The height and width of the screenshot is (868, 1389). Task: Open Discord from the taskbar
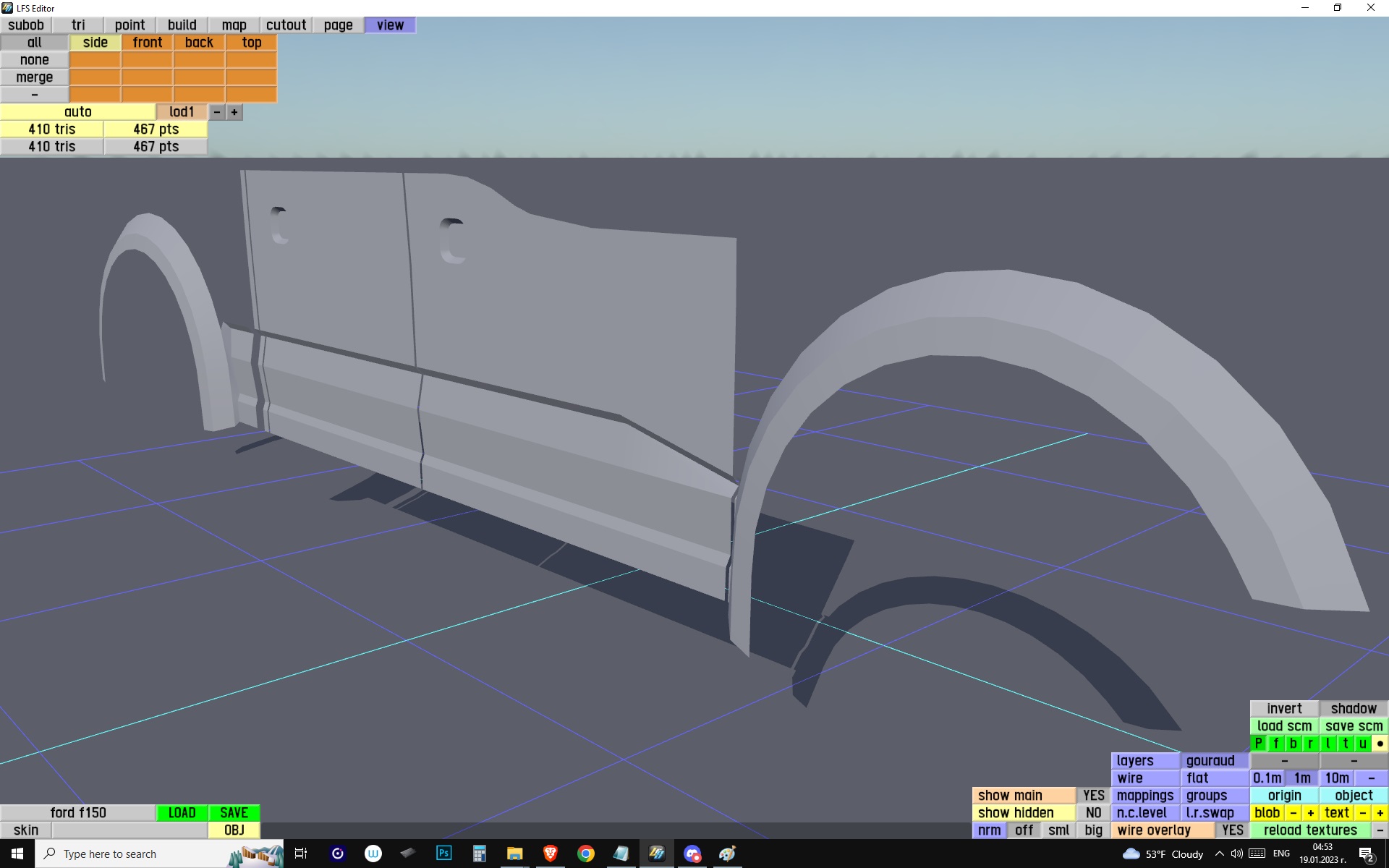click(x=692, y=854)
